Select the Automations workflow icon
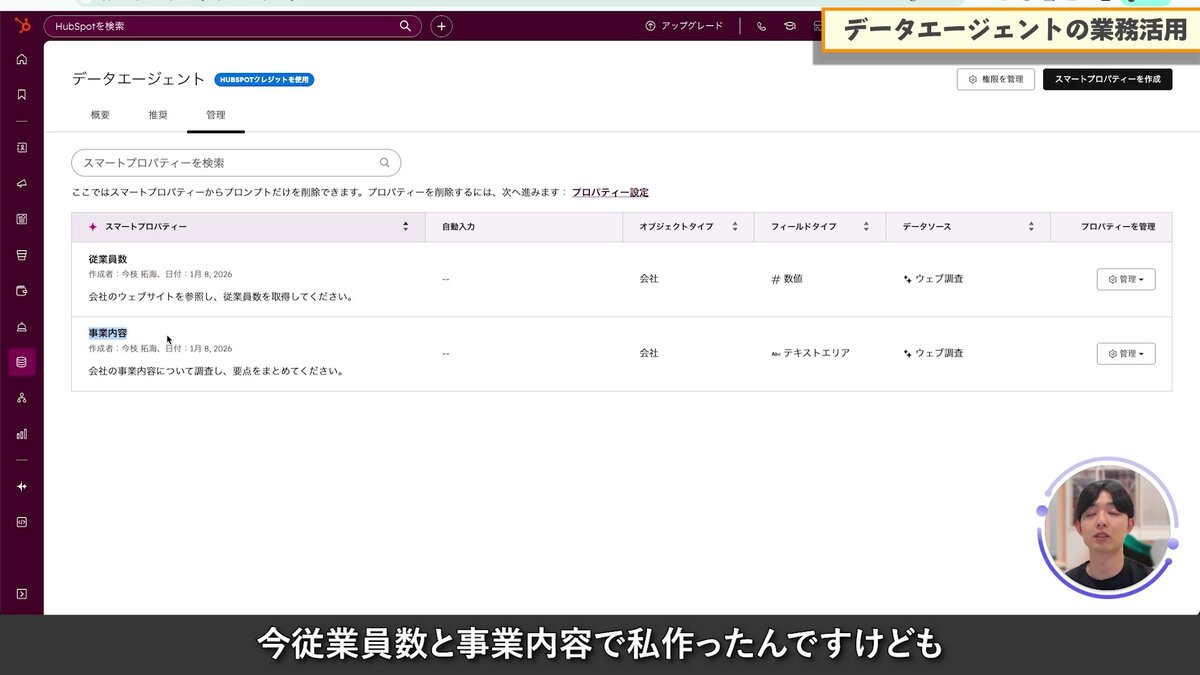 pos(22,397)
